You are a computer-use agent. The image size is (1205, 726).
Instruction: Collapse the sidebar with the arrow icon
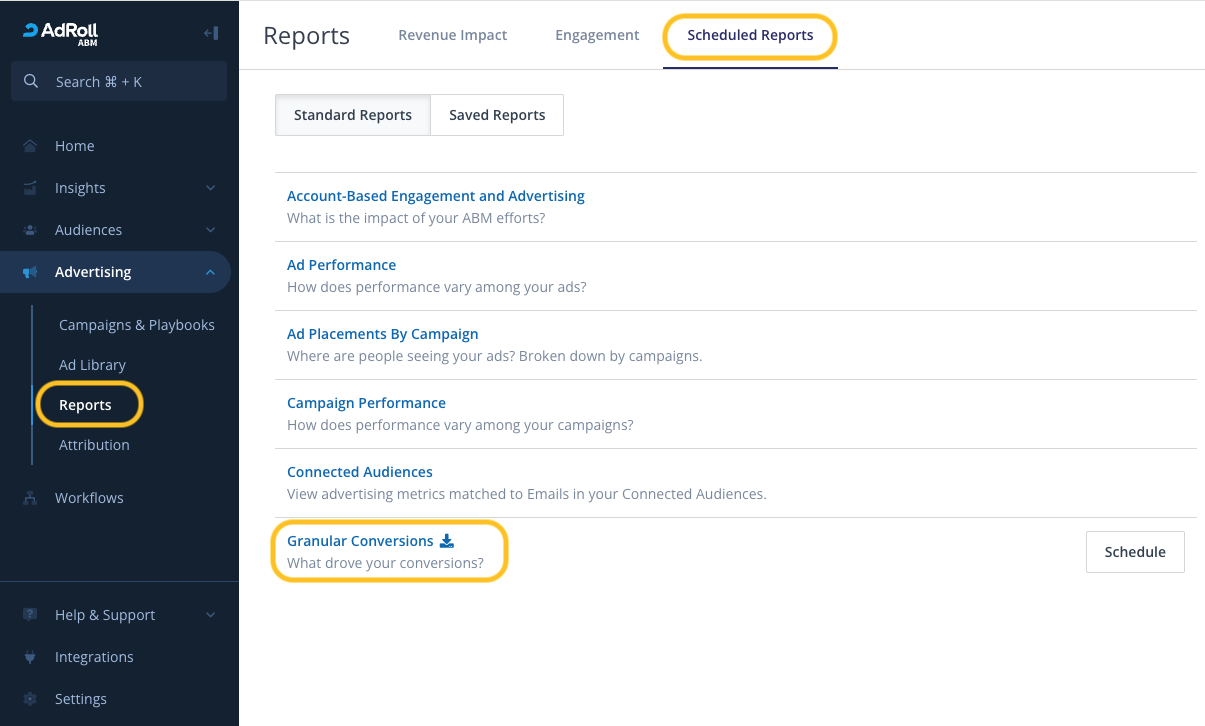point(210,33)
